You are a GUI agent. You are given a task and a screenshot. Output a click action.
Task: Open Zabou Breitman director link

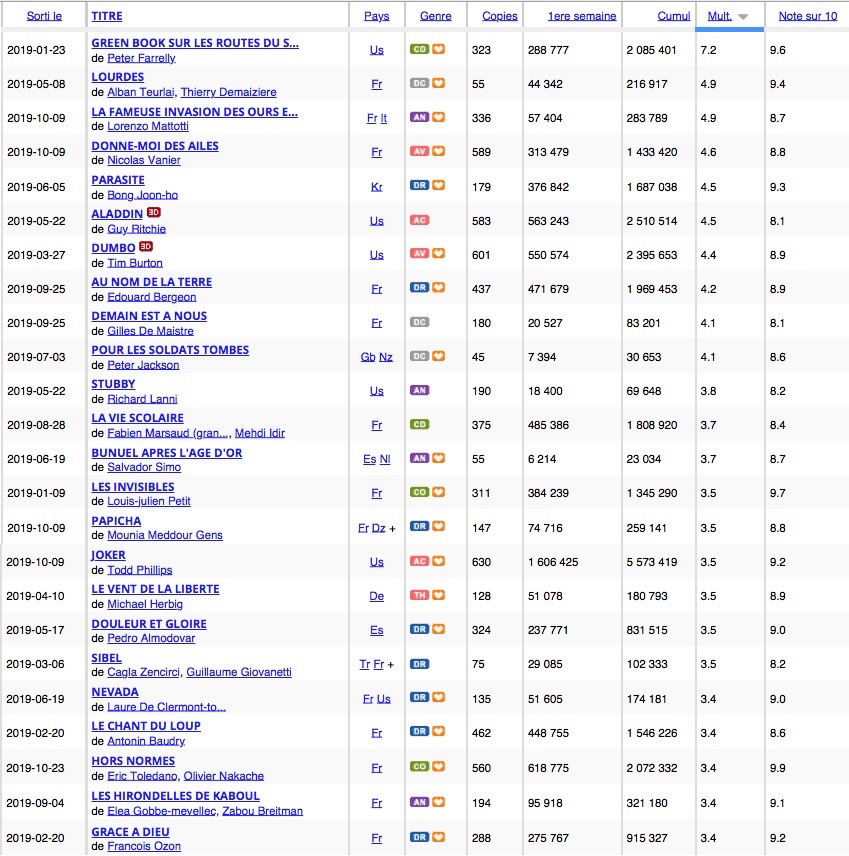point(263,811)
